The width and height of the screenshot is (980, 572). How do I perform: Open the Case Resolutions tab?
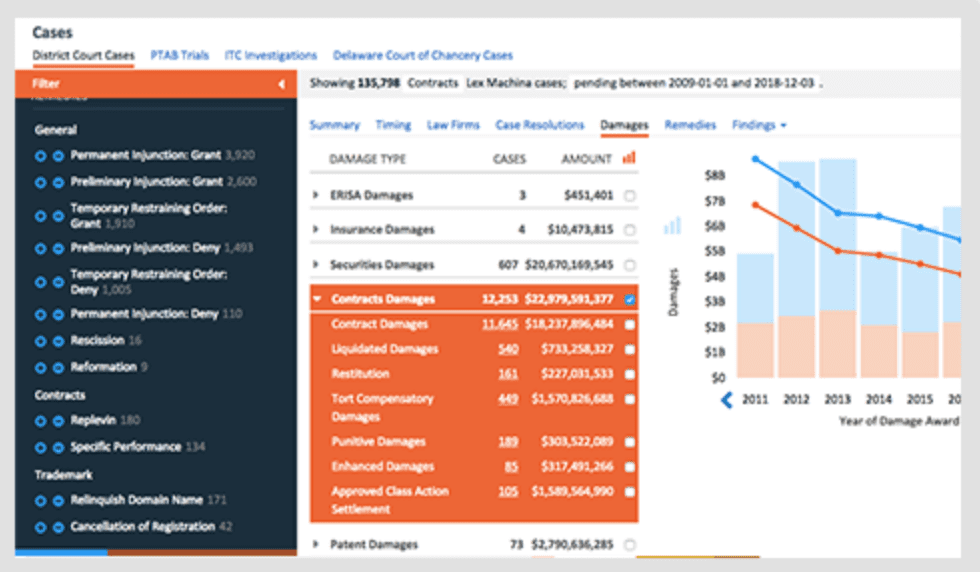click(x=539, y=125)
